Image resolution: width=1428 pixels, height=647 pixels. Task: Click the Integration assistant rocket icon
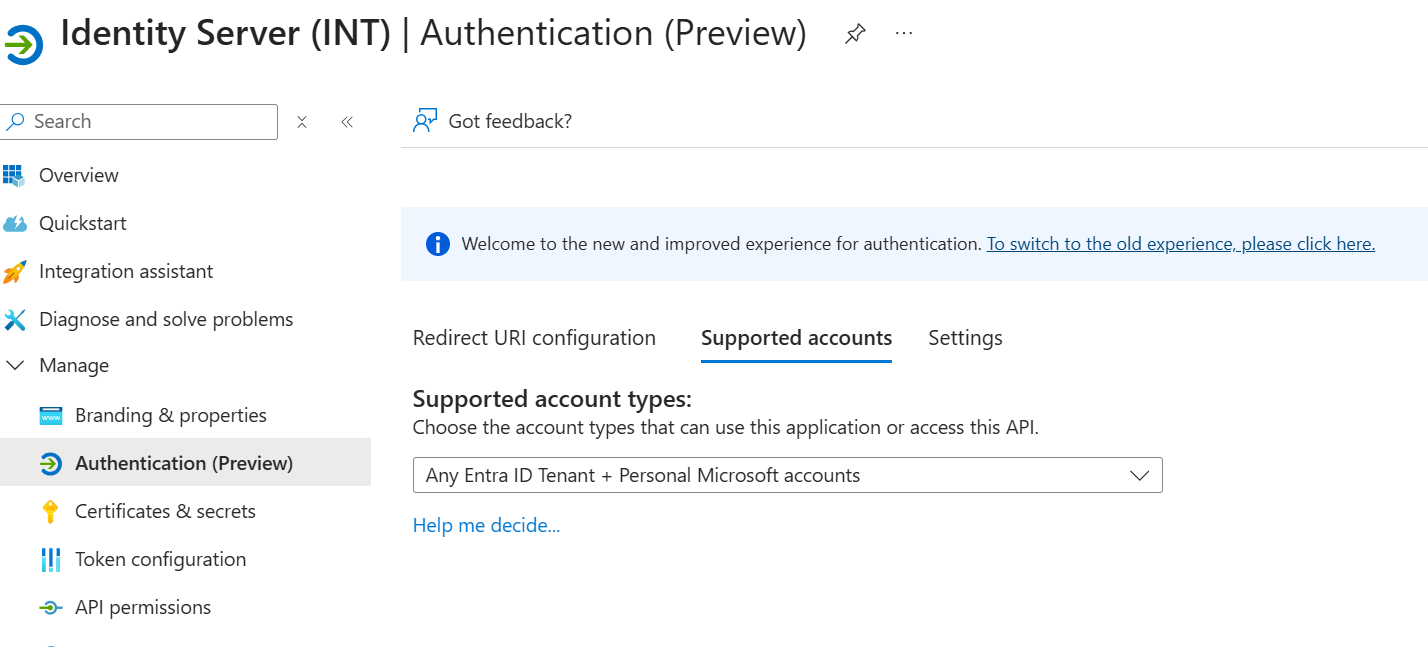14,272
